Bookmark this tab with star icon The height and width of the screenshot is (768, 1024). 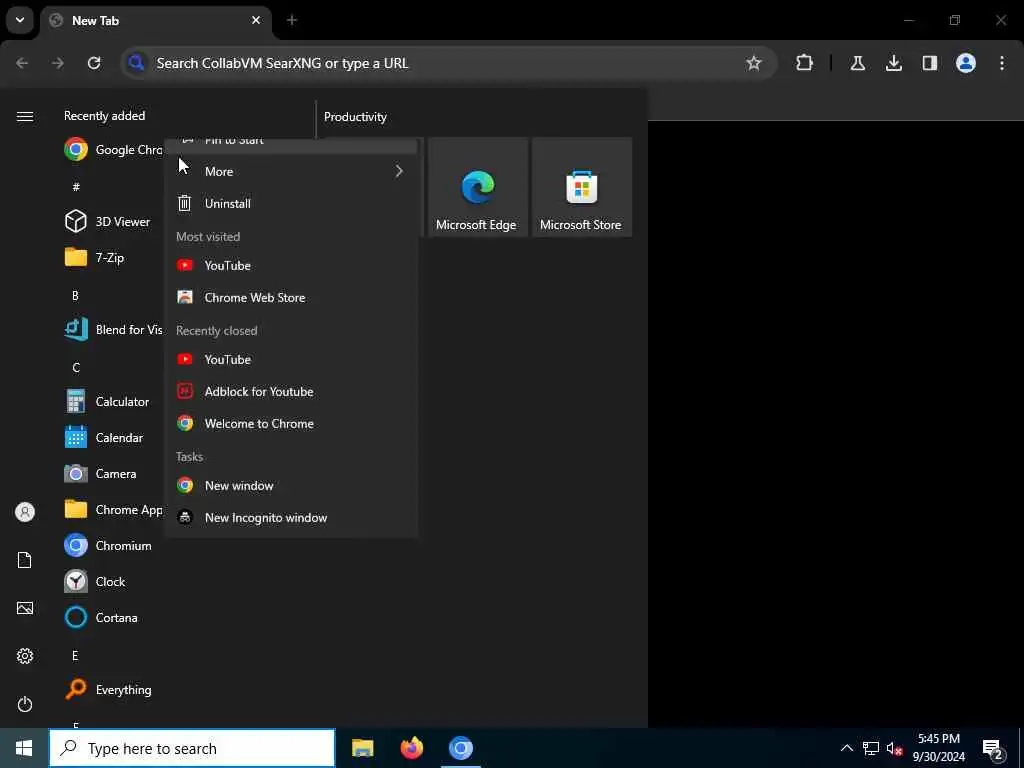coord(754,63)
